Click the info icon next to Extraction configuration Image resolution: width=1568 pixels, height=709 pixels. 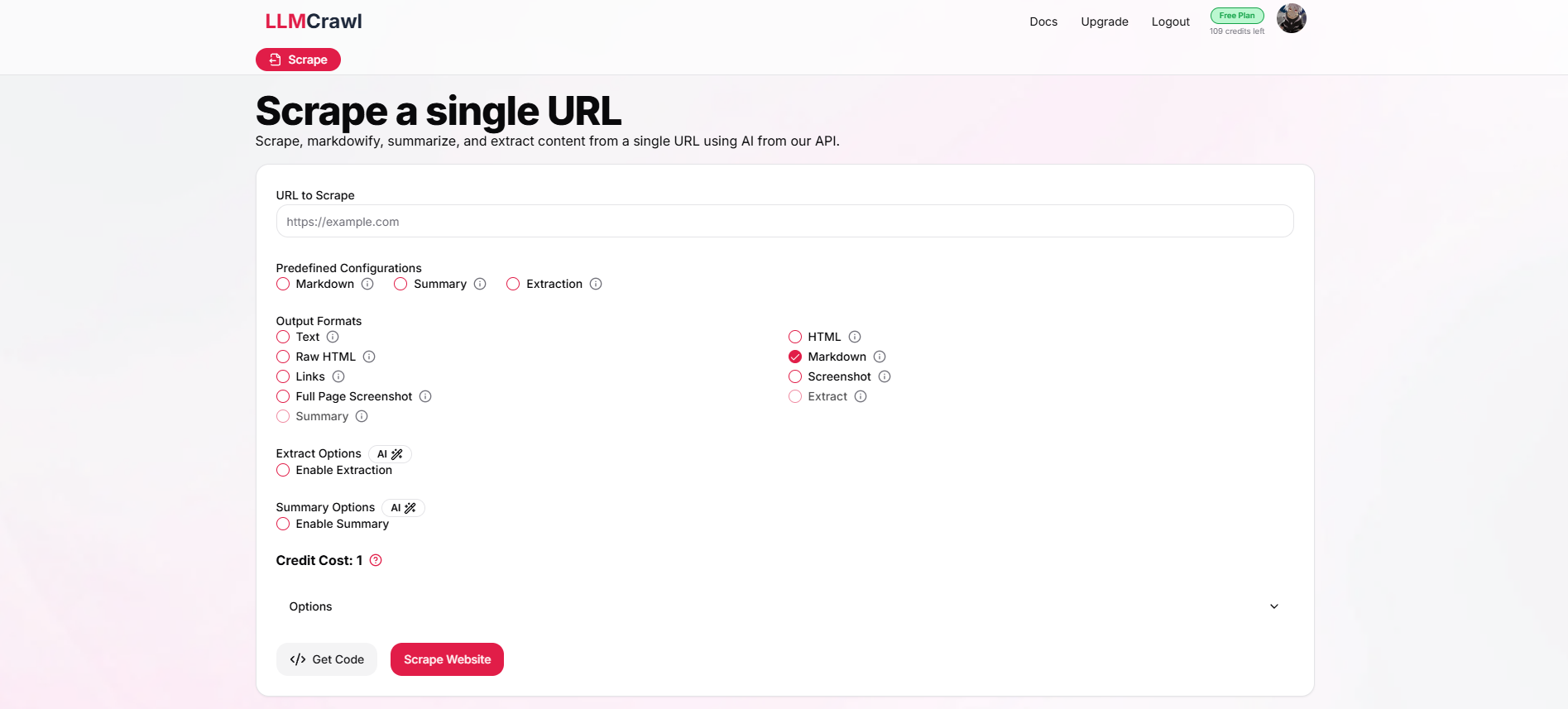click(x=596, y=284)
